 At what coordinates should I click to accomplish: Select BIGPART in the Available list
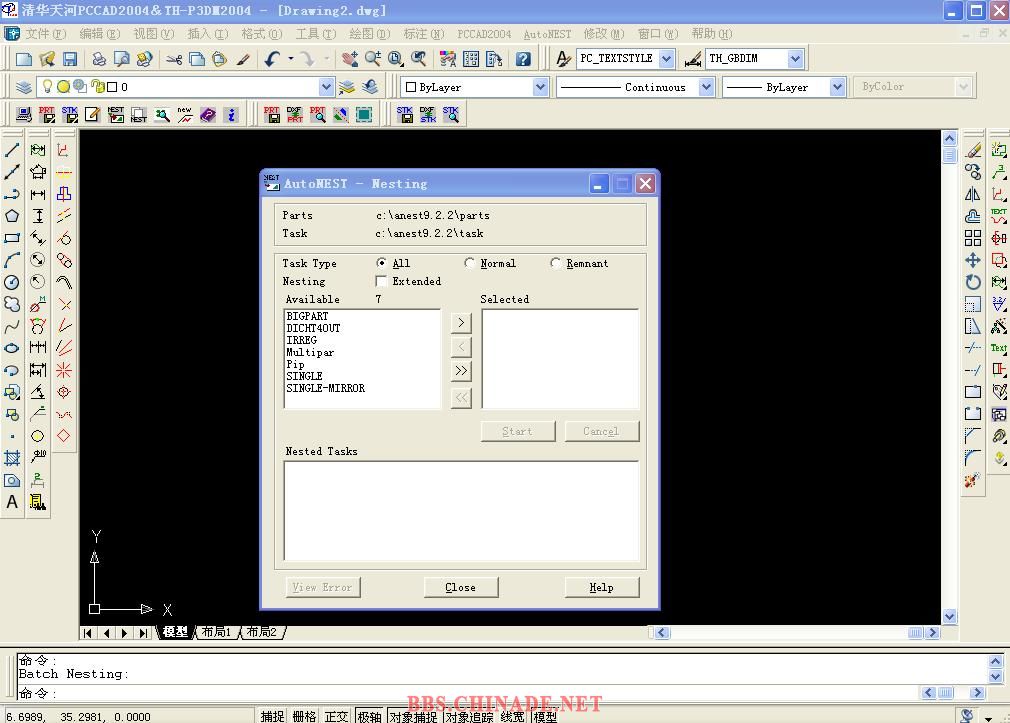[x=307, y=316]
